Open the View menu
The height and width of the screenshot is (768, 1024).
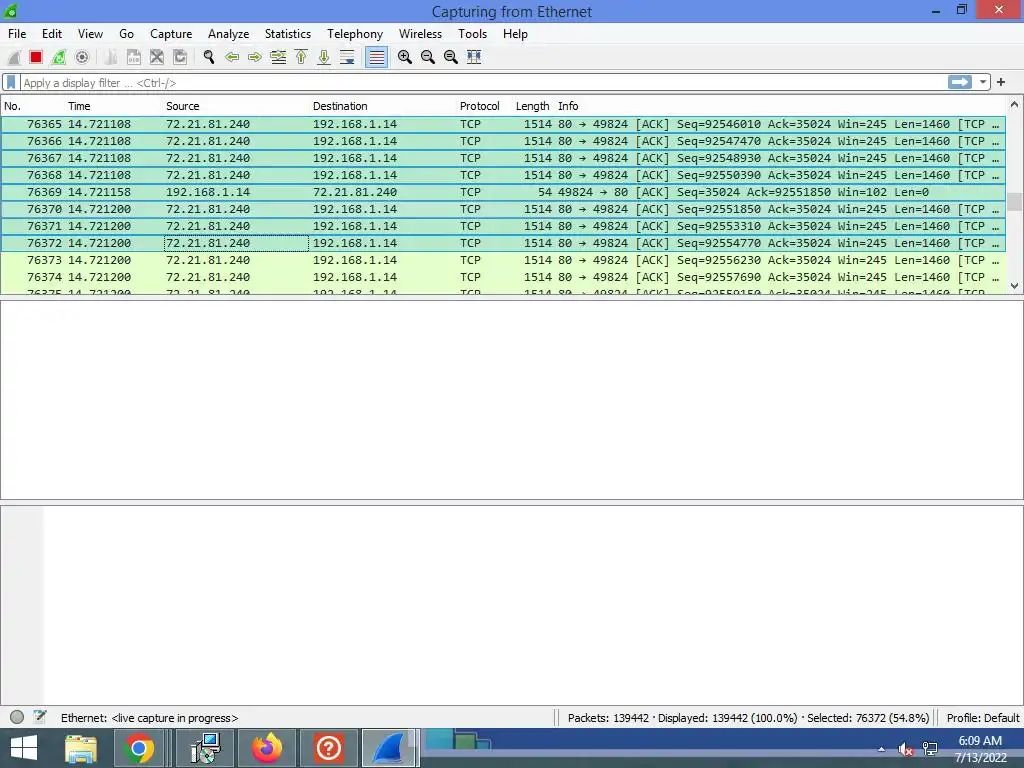point(90,34)
